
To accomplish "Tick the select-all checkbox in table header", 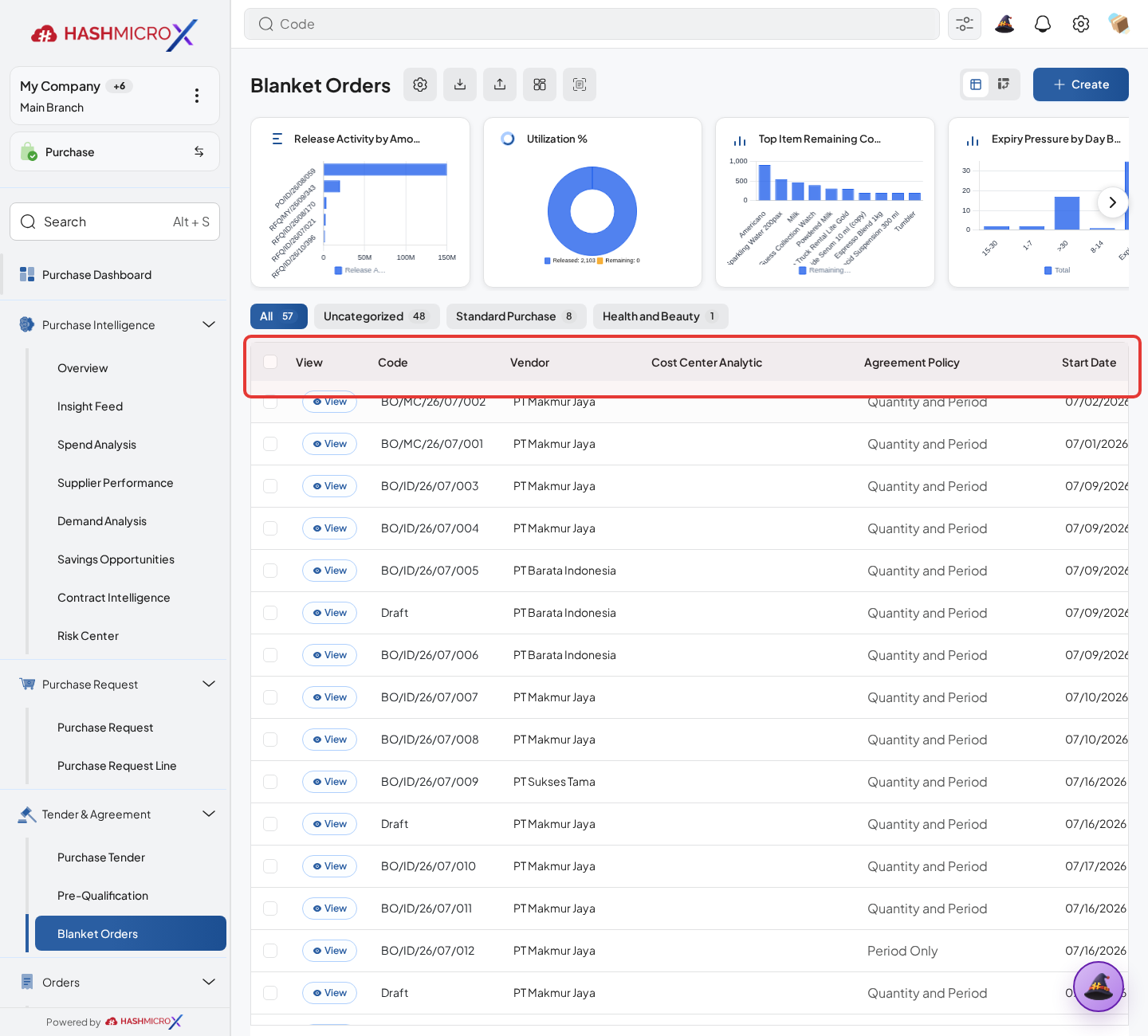I will click(270, 362).
